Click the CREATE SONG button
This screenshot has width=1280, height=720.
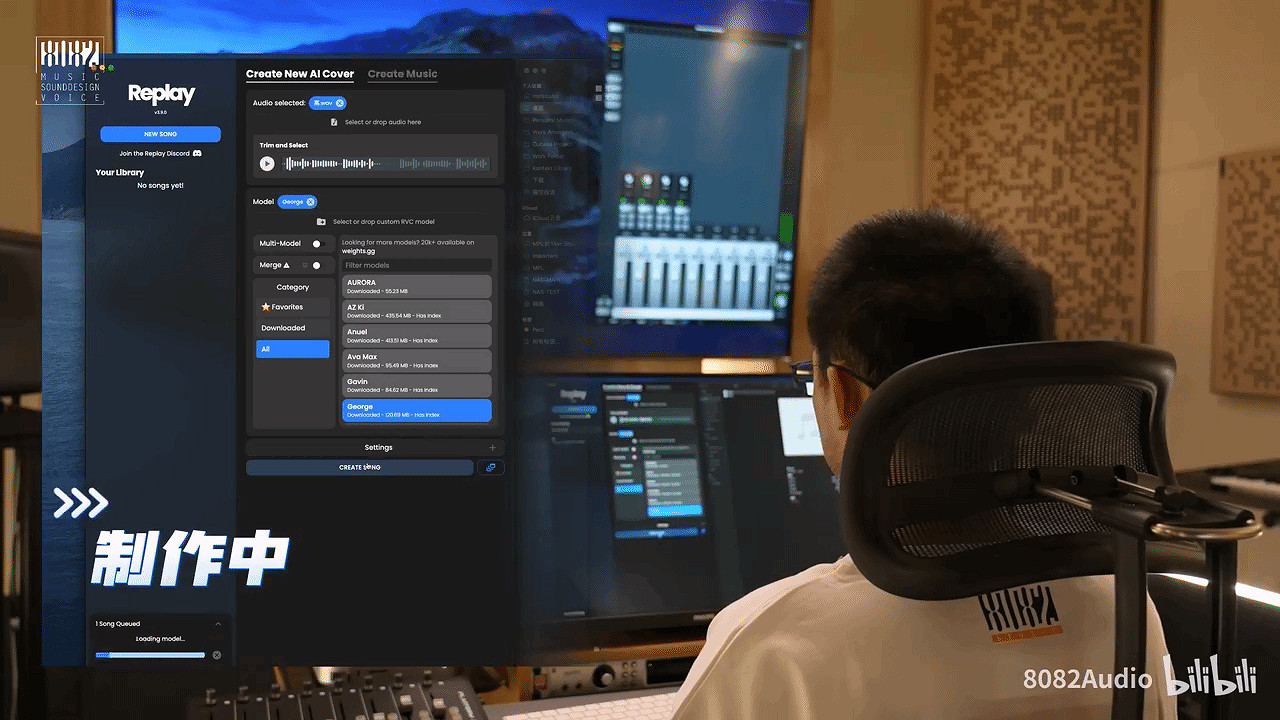(359, 467)
